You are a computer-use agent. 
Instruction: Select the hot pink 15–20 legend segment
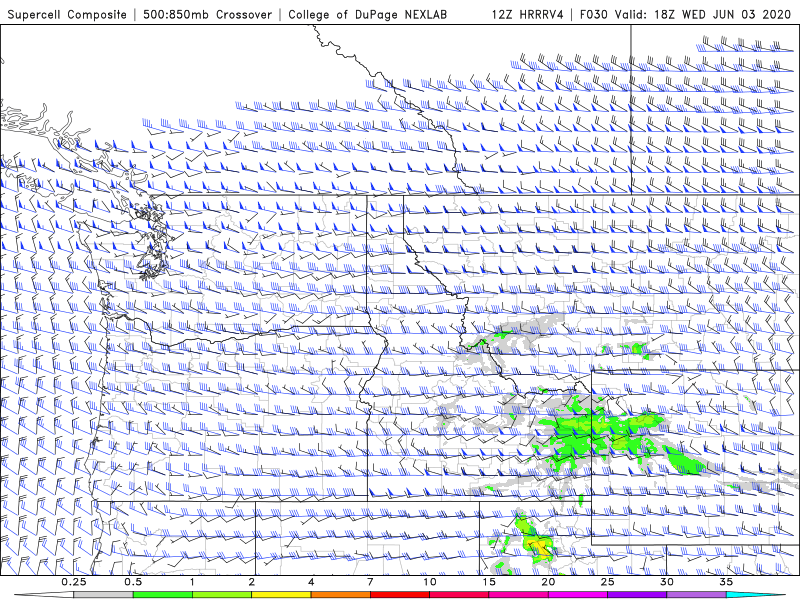pyautogui.click(x=518, y=595)
